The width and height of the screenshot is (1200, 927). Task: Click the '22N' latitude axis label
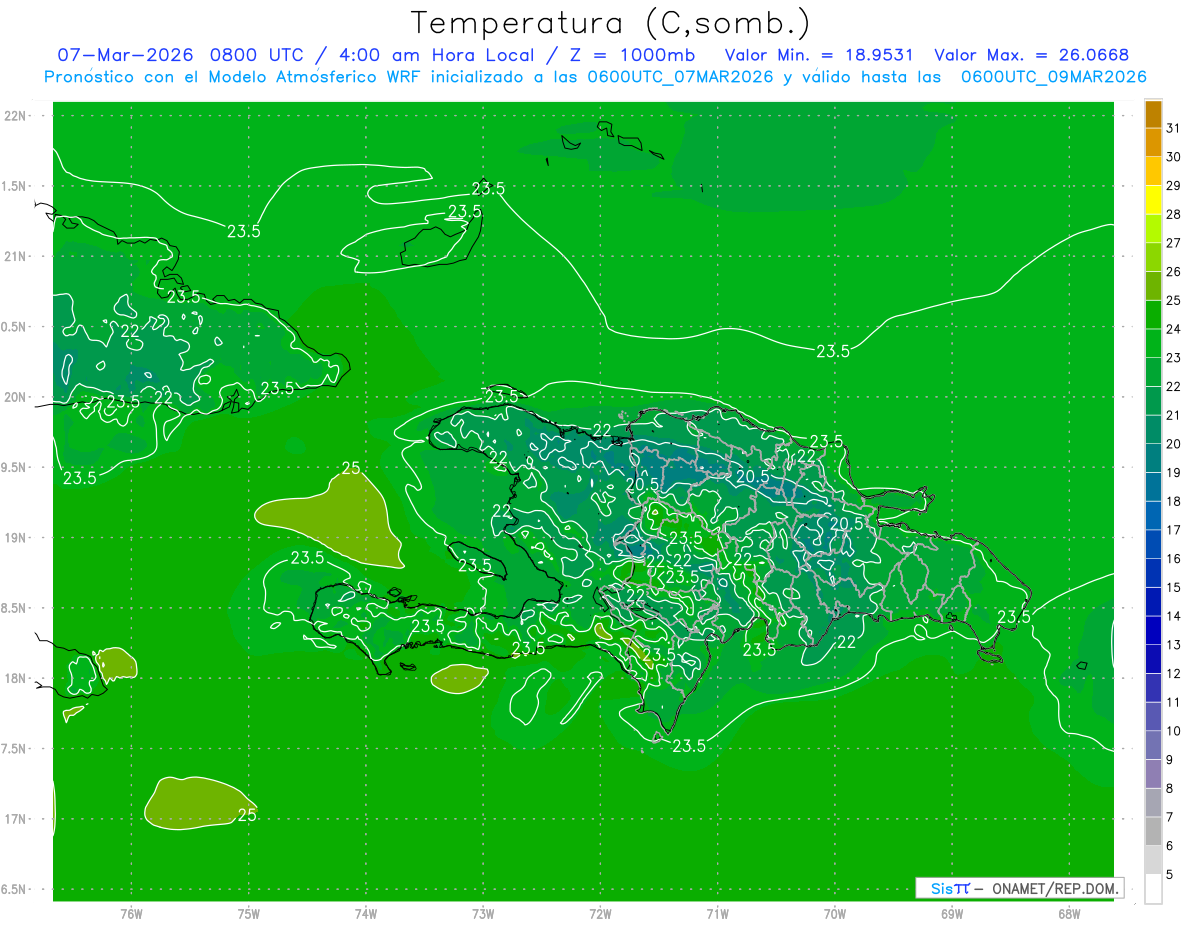(17, 116)
